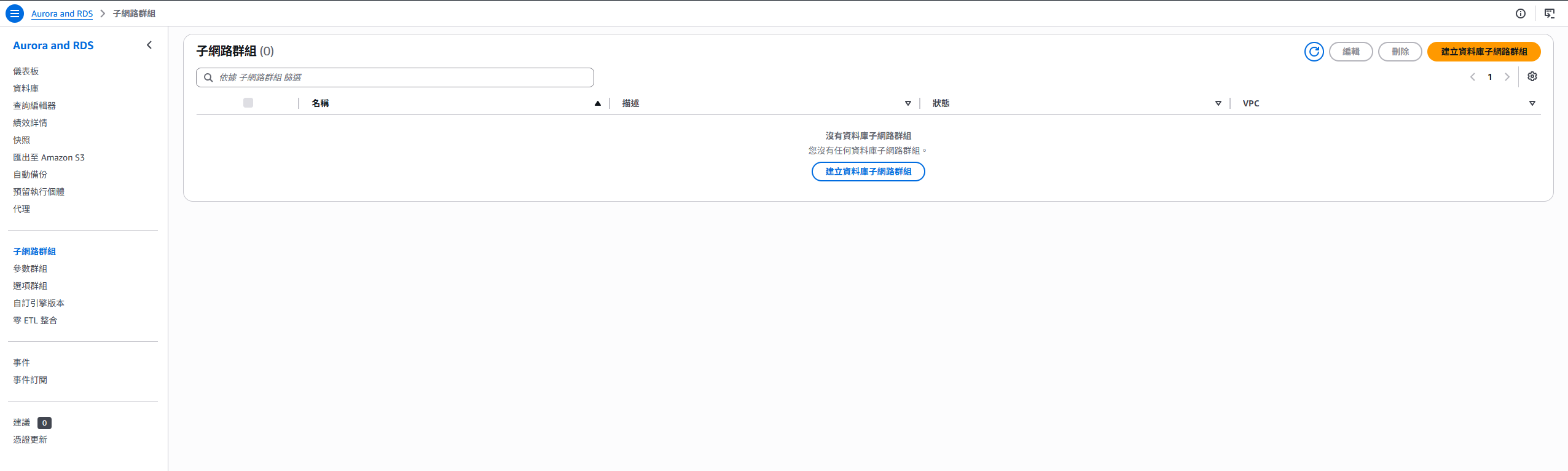Click the VPC column header

tap(1251, 103)
